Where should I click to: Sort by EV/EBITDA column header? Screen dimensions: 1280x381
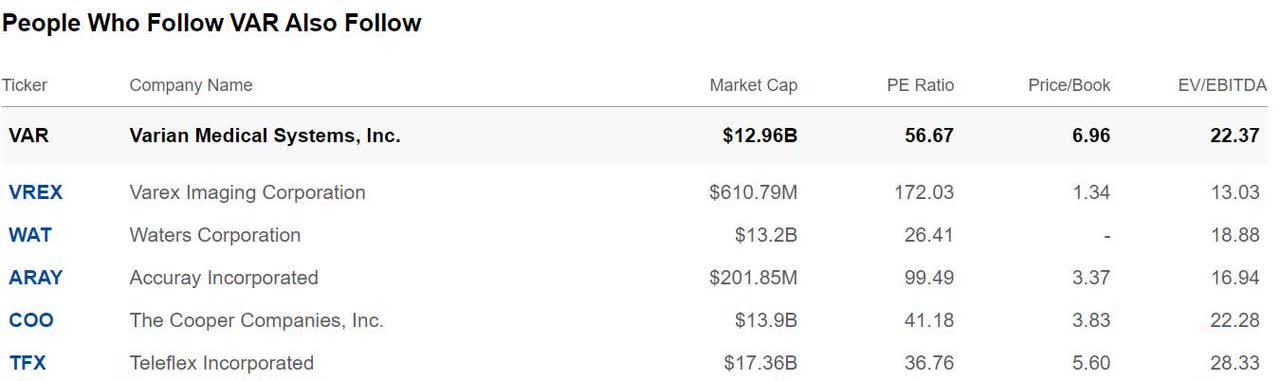pos(1222,85)
